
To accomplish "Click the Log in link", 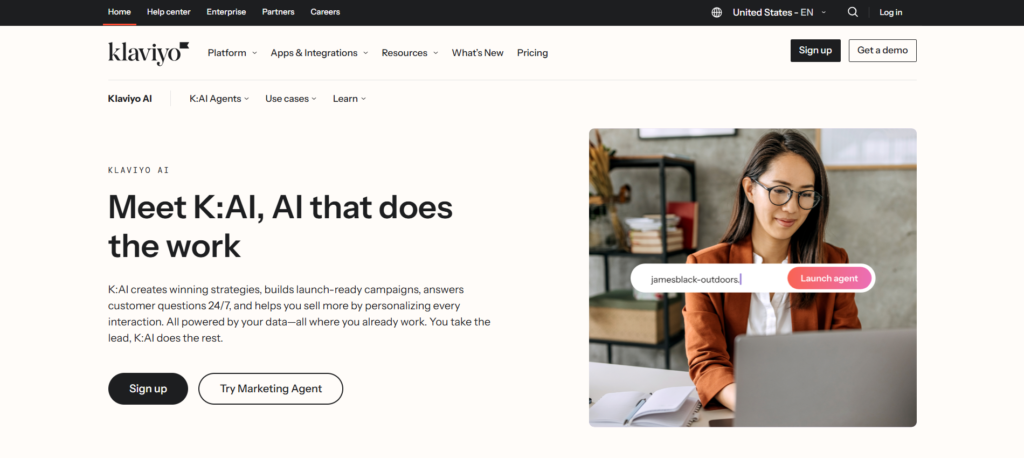I will 891,12.
